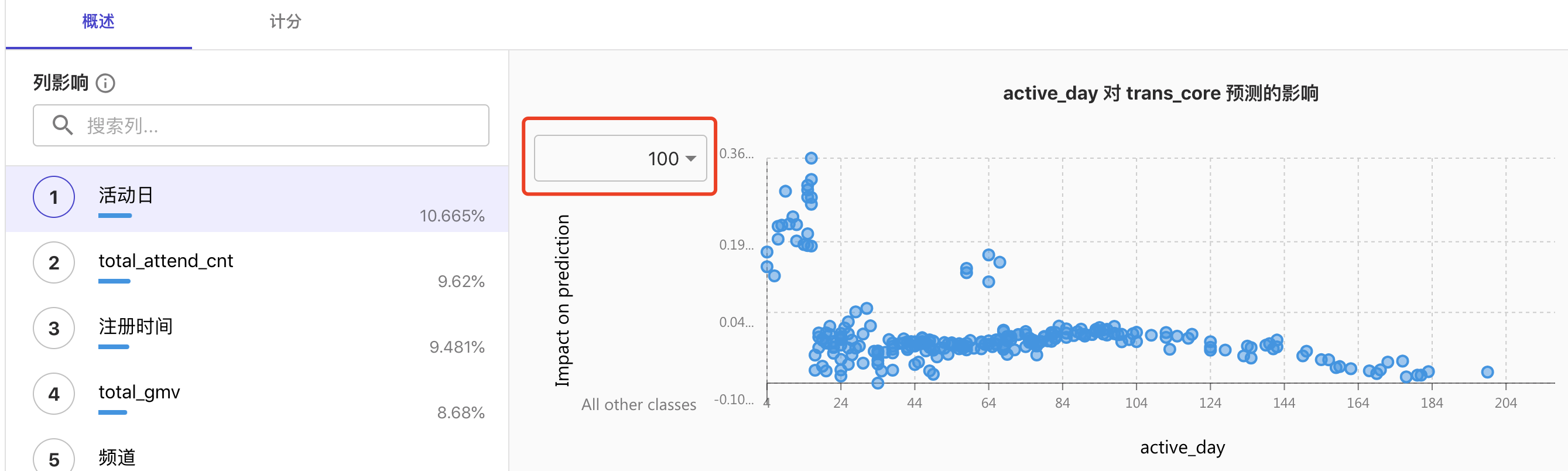The height and width of the screenshot is (471, 1568).
Task: Click the 活动日 impact progress bar
Action: [115, 216]
